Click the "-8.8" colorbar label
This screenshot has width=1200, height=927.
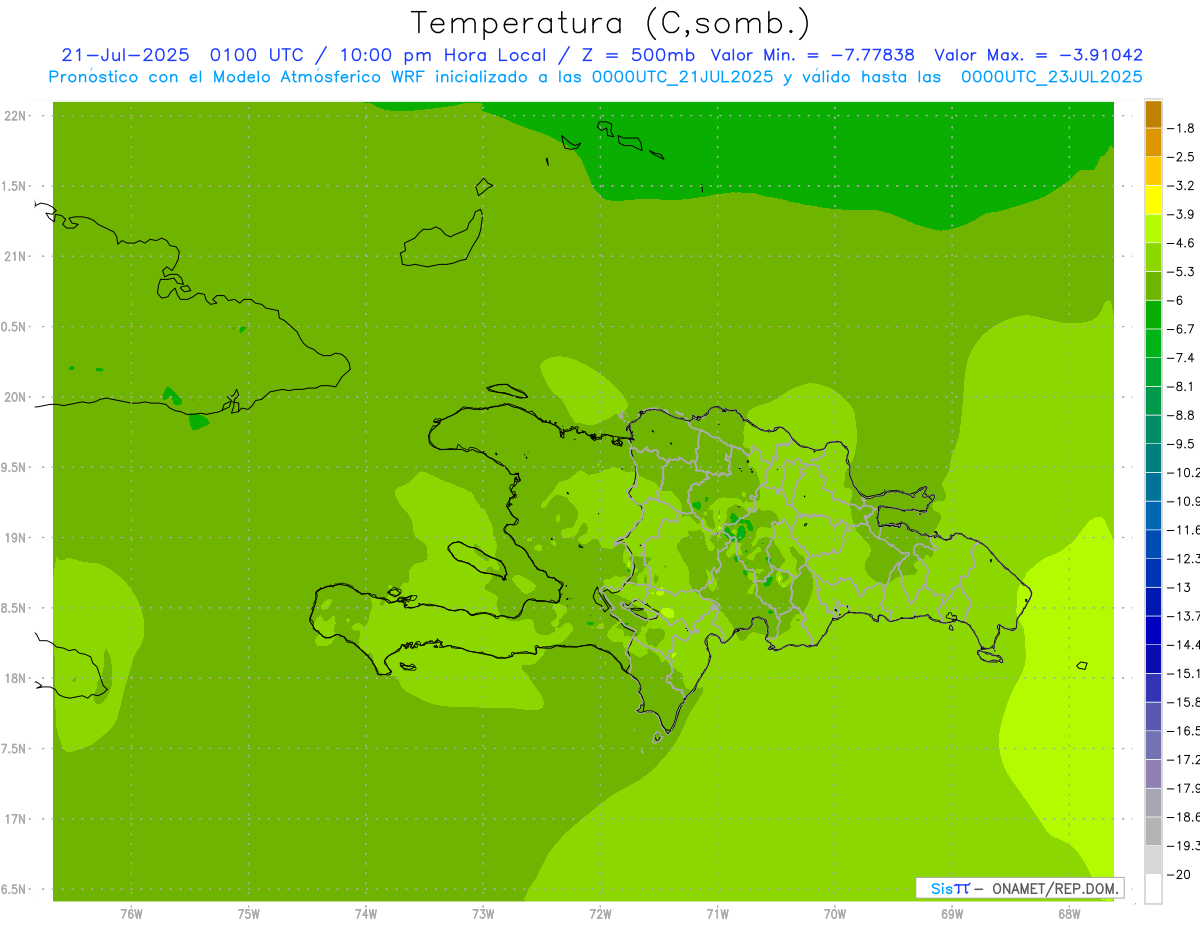point(1182,415)
